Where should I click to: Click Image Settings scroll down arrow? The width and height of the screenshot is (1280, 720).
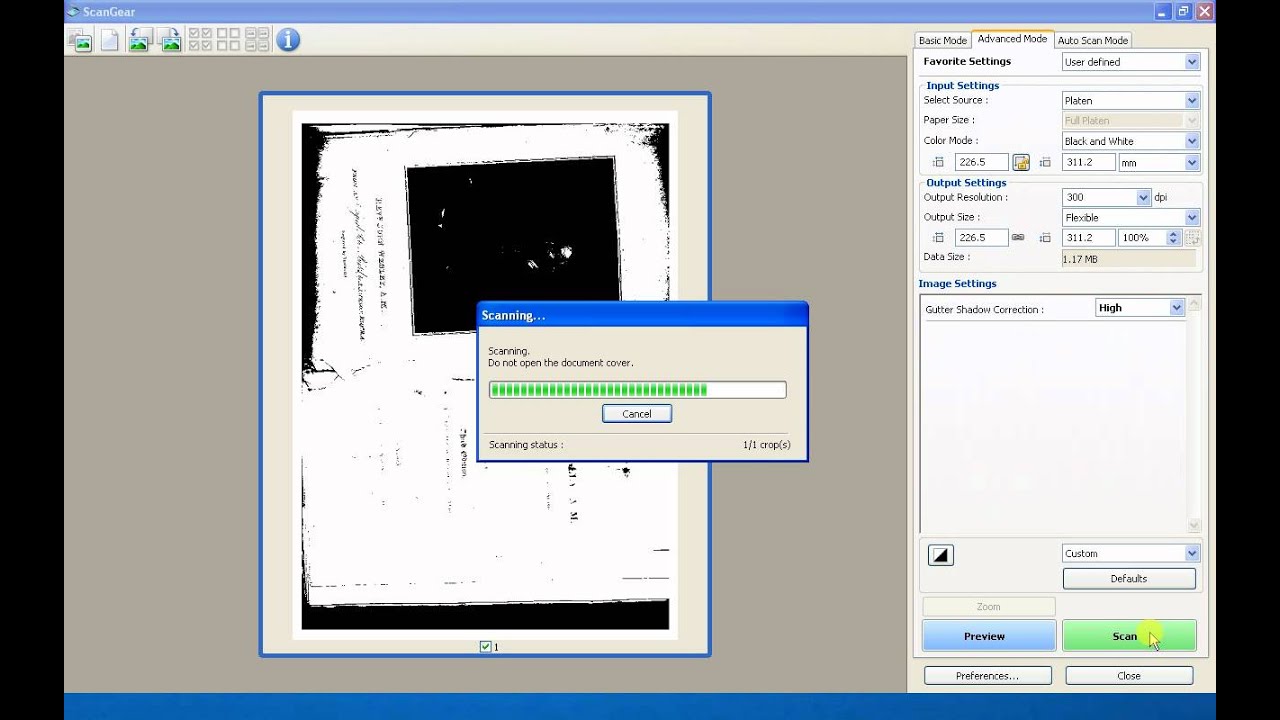pyautogui.click(x=1193, y=525)
